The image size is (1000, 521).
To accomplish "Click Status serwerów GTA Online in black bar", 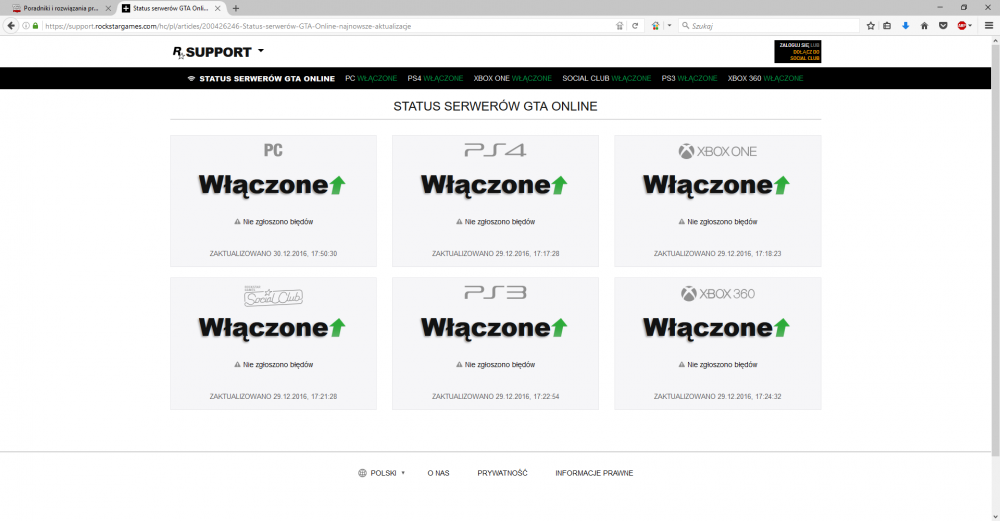I will point(267,78).
